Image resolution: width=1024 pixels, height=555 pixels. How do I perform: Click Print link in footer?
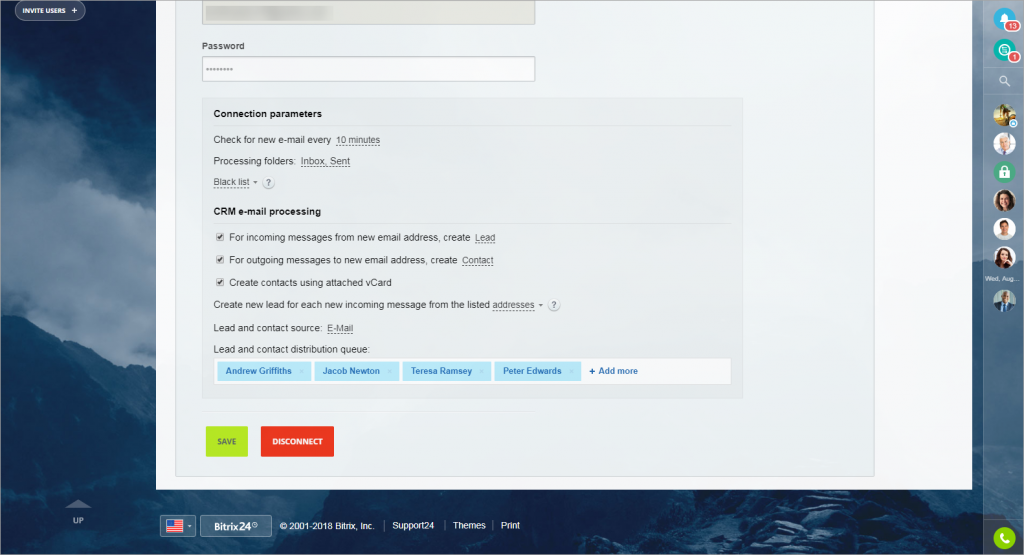tap(510, 526)
